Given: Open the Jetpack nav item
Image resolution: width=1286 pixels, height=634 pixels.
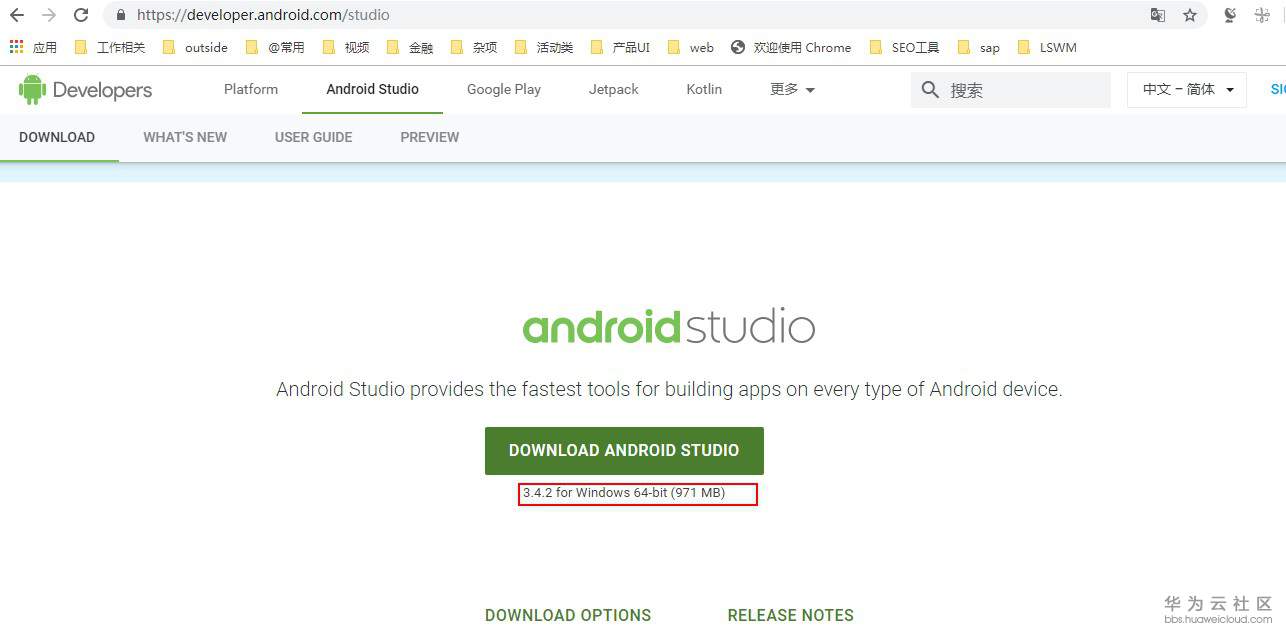Looking at the screenshot, I should [614, 89].
